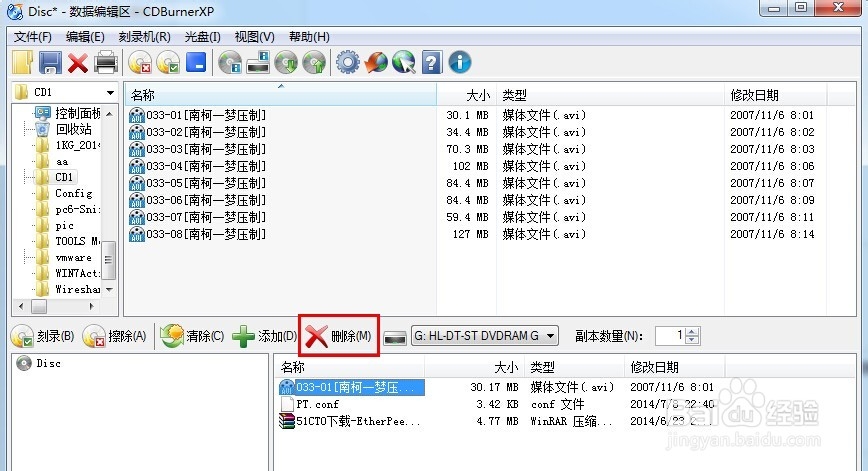Select file 033-06[南柯一梦压制] in browser list
The height and width of the screenshot is (471, 868).
(x=206, y=200)
